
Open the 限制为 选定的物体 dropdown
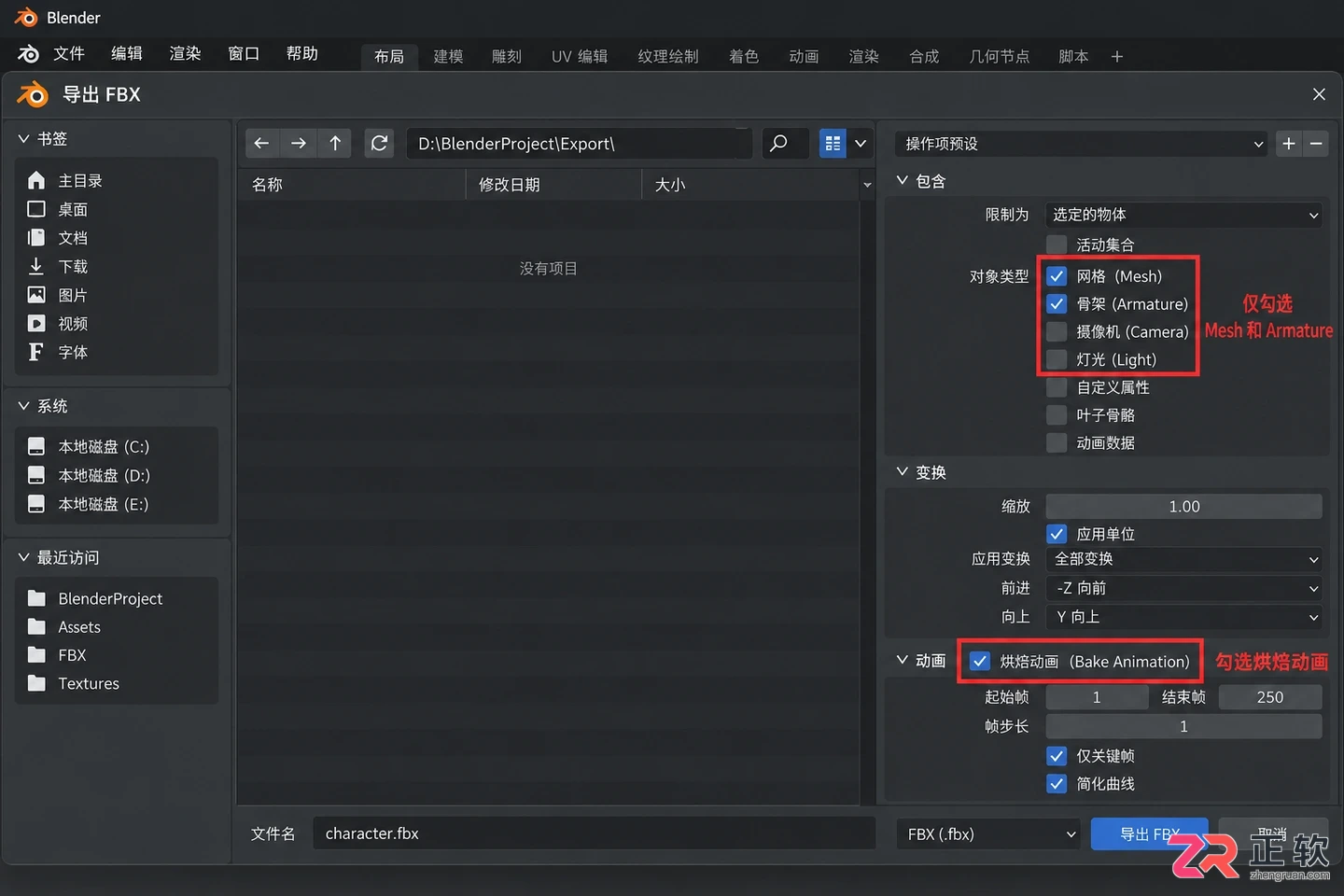1183,215
